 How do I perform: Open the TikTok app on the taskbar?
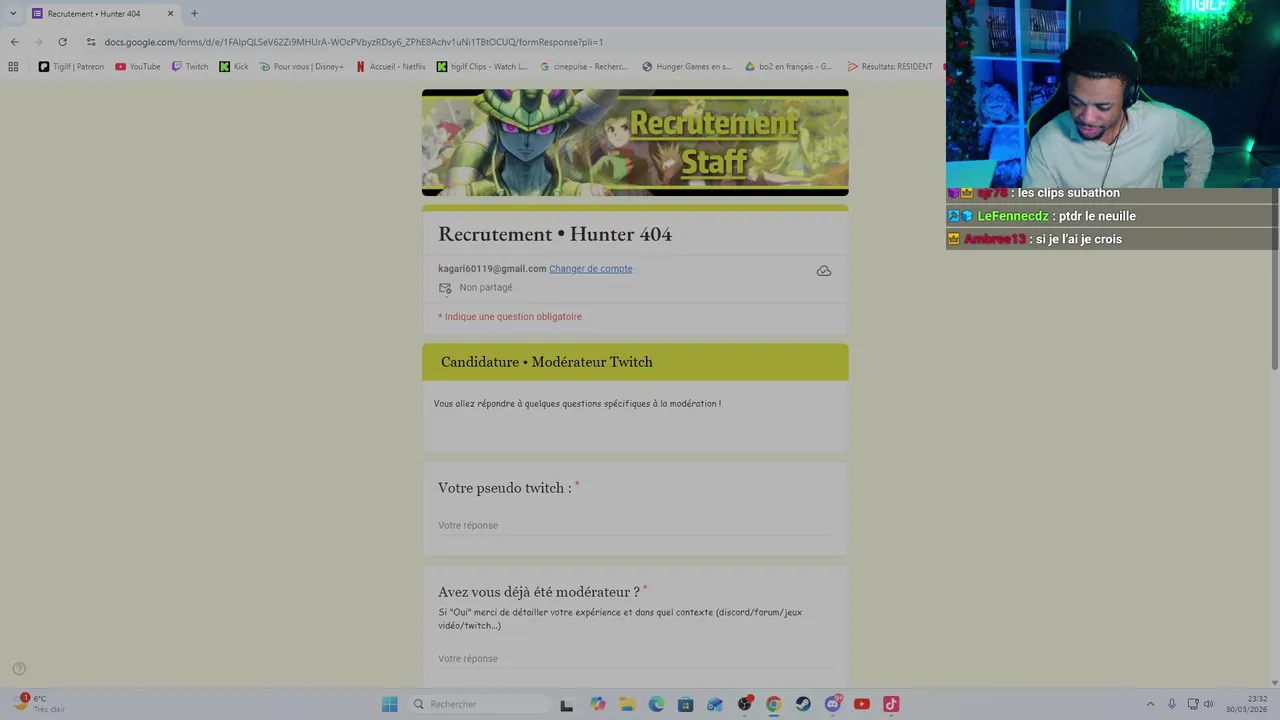pyautogui.click(x=891, y=704)
